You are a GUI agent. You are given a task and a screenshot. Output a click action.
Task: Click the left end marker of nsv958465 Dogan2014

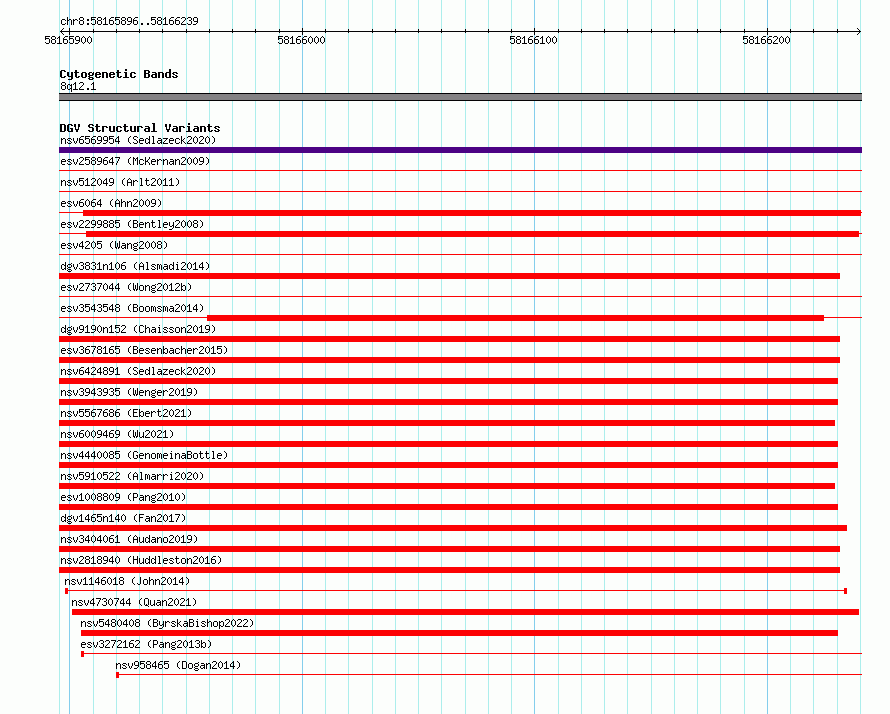117,675
